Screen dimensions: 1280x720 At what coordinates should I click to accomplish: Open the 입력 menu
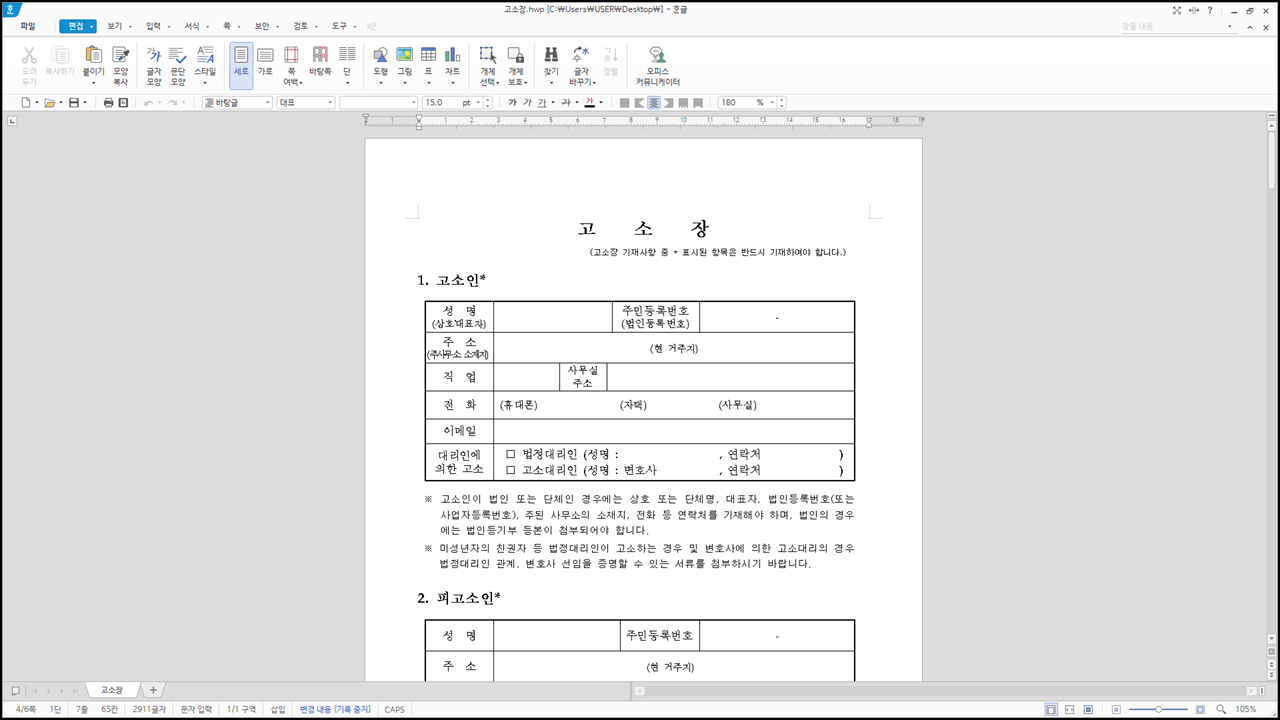click(x=153, y=26)
